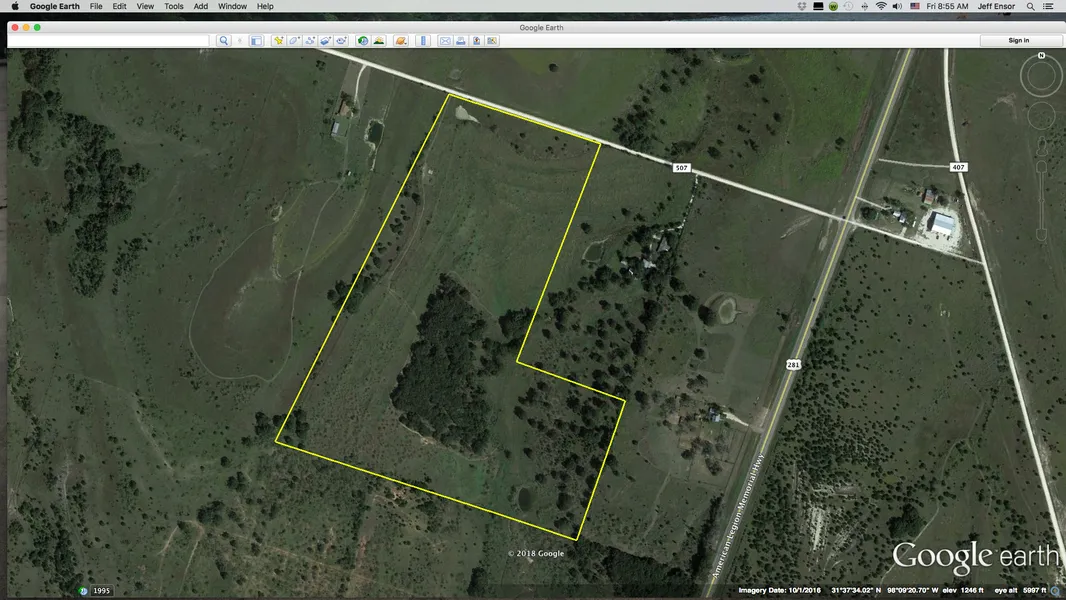Image resolution: width=1066 pixels, height=600 pixels.
Task: Click the print icon
Action: coord(461,41)
